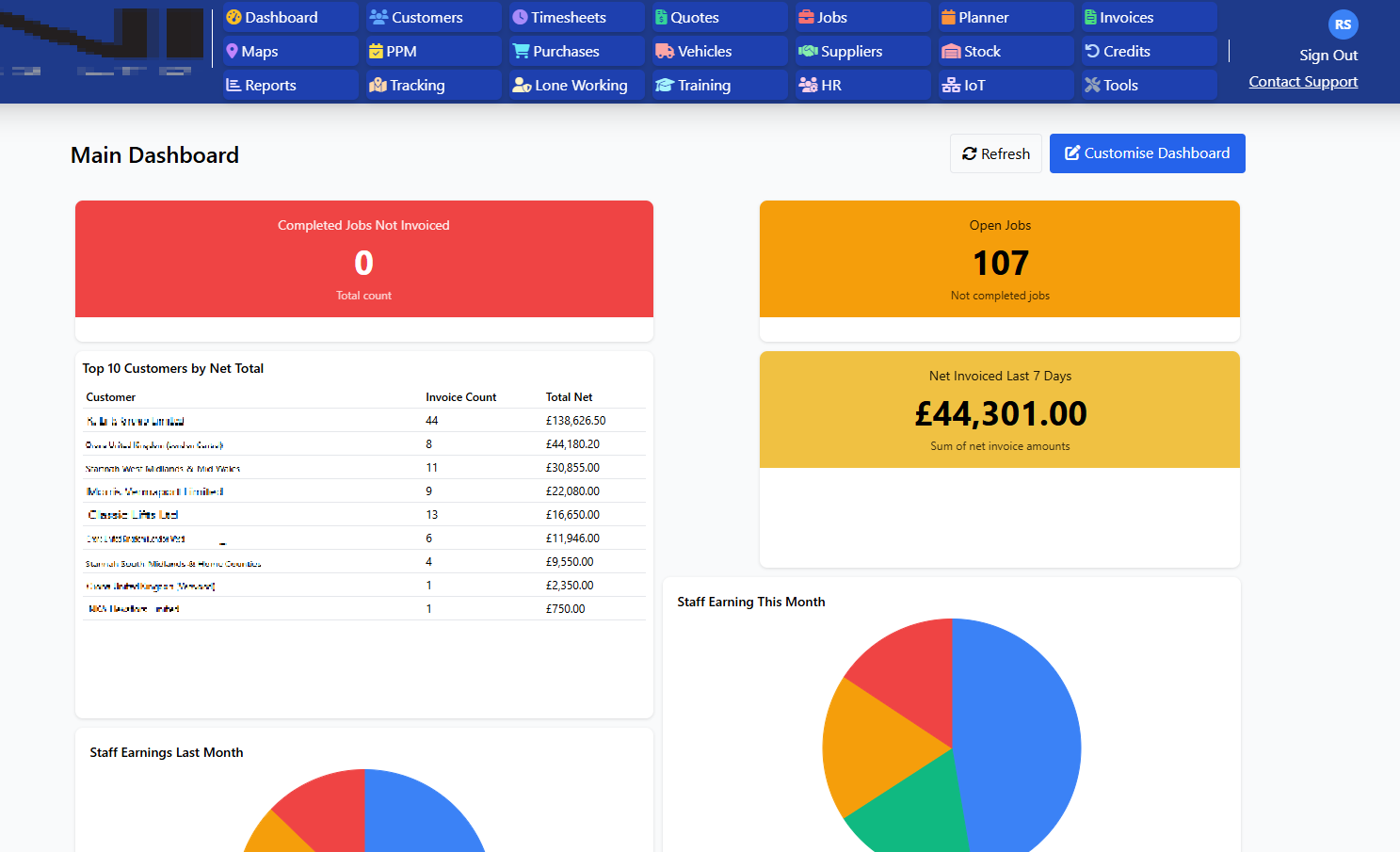Click the Tools wrench icon
Screen dimensions: 1400x852
point(1092,85)
